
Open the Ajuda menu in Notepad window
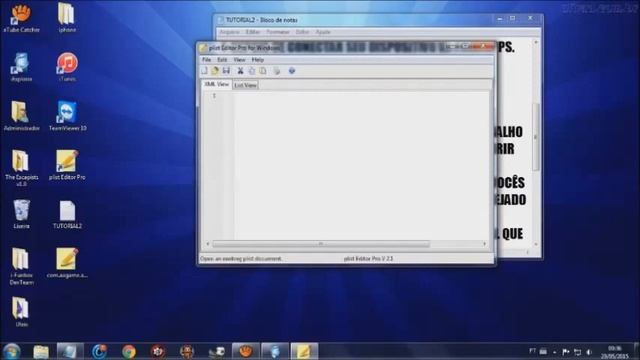(x=323, y=32)
